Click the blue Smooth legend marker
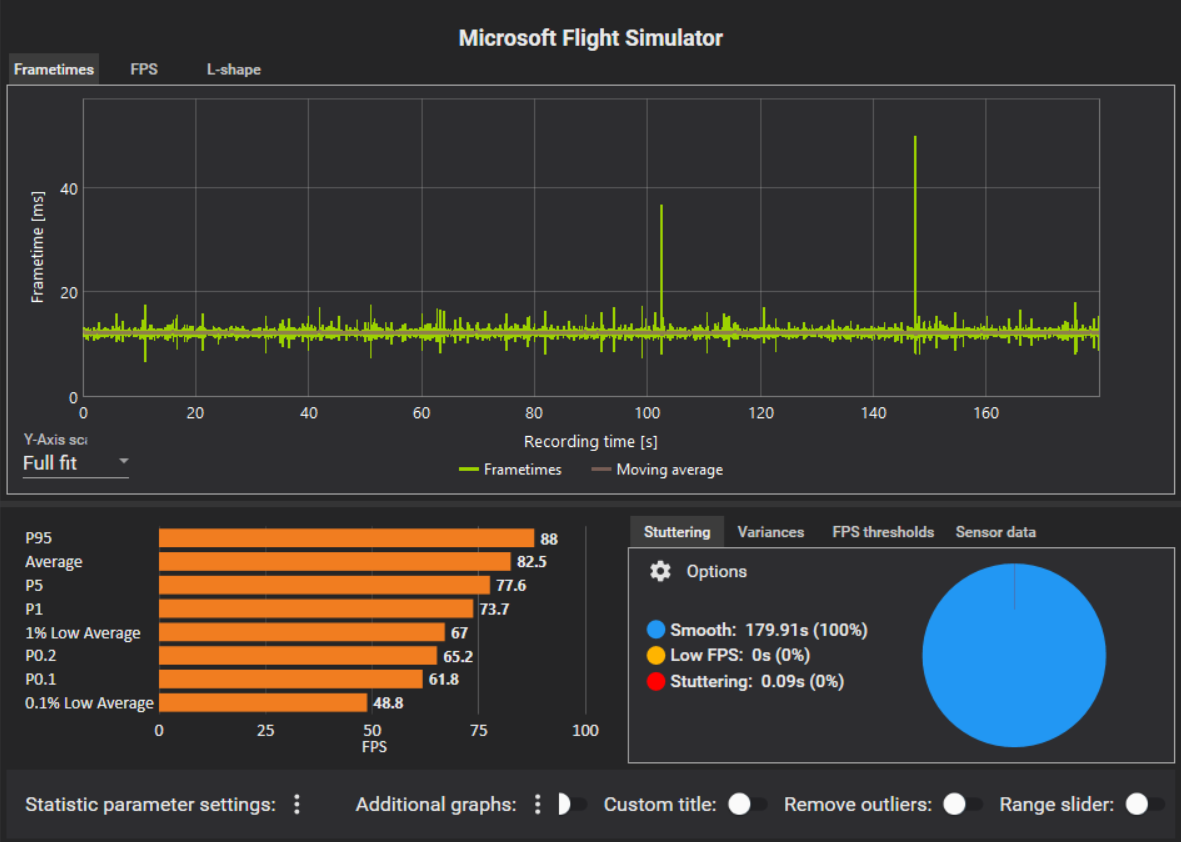Screen dimensions: 1181x842 [x=654, y=629]
